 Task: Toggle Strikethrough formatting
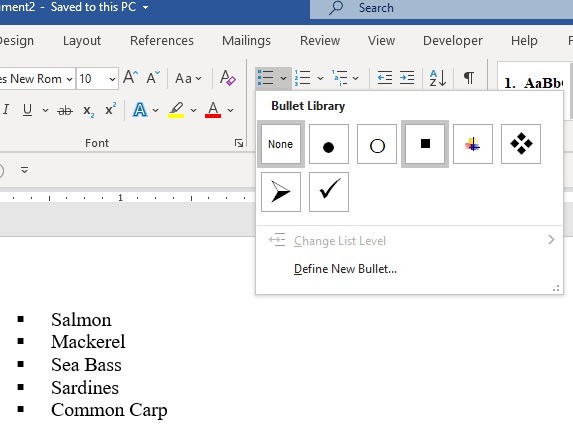click(65, 110)
